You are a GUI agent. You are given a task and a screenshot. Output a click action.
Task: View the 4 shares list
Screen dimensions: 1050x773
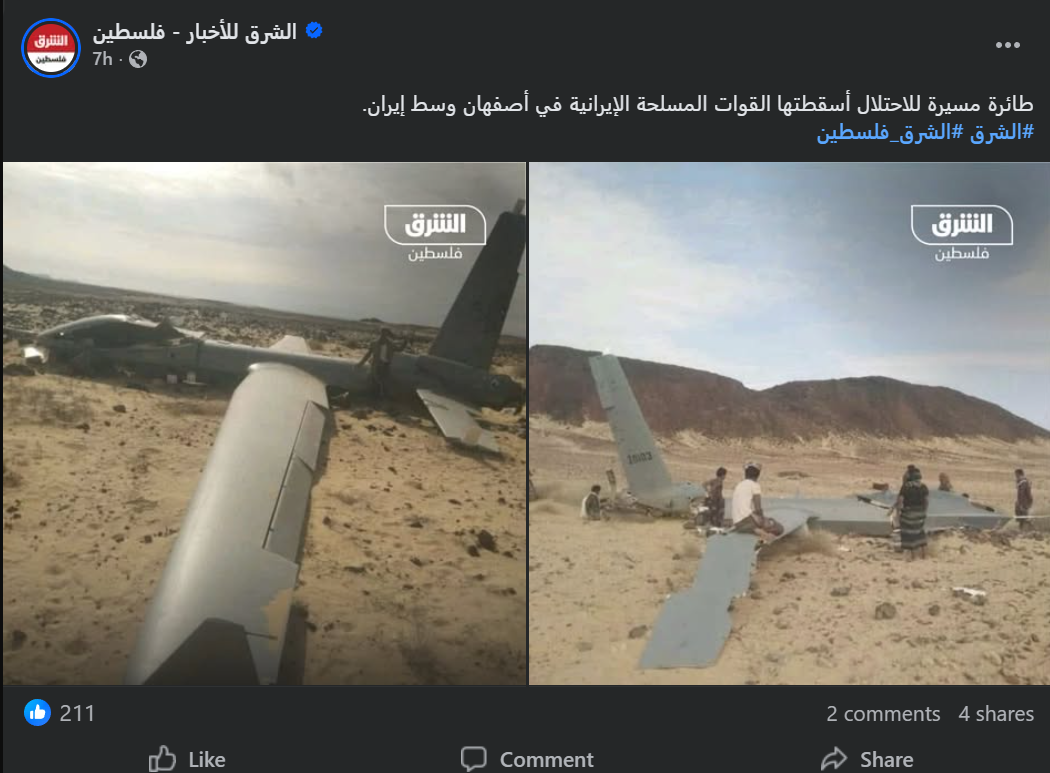tap(996, 714)
